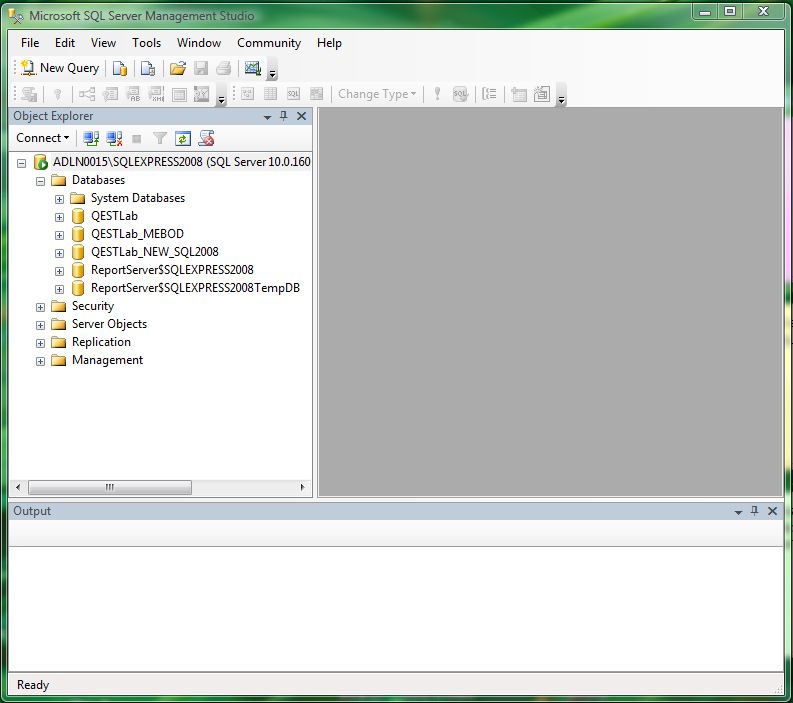The width and height of the screenshot is (793, 703).
Task: Toggle auto-hide pin on Output panel
Action: [x=755, y=511]
